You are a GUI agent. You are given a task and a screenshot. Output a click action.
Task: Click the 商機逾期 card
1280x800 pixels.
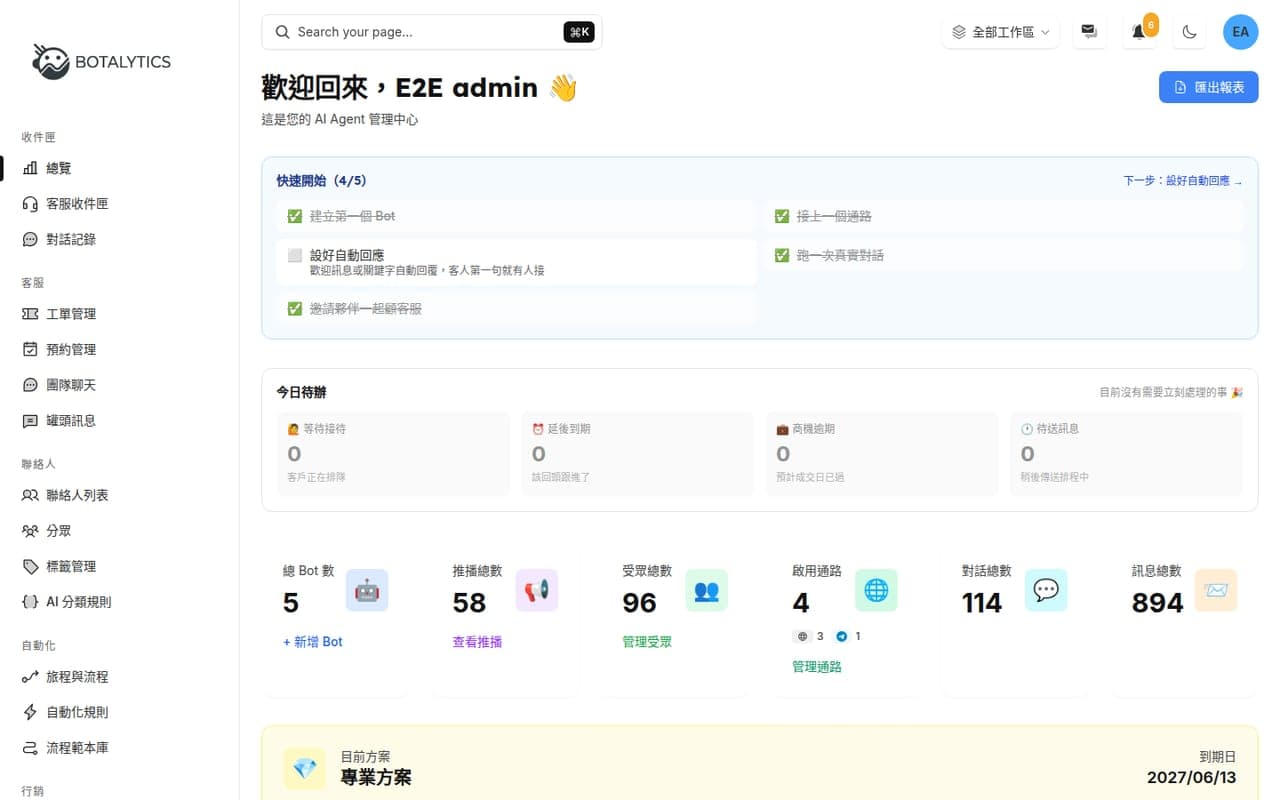(x=882, y=453)
